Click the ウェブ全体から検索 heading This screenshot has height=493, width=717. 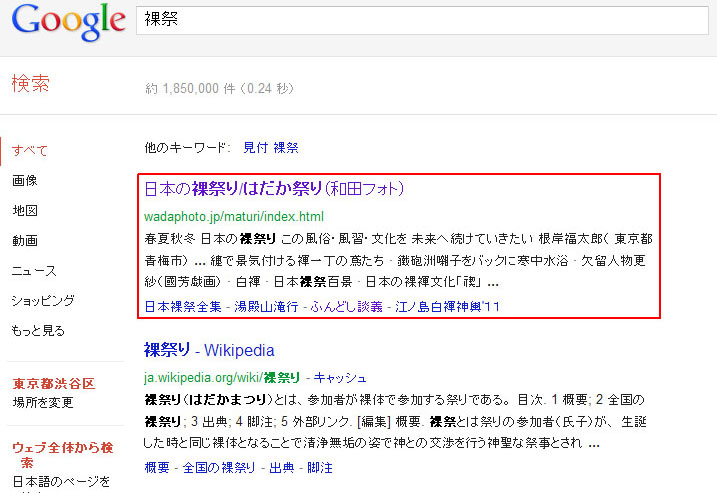coord(63,455)
